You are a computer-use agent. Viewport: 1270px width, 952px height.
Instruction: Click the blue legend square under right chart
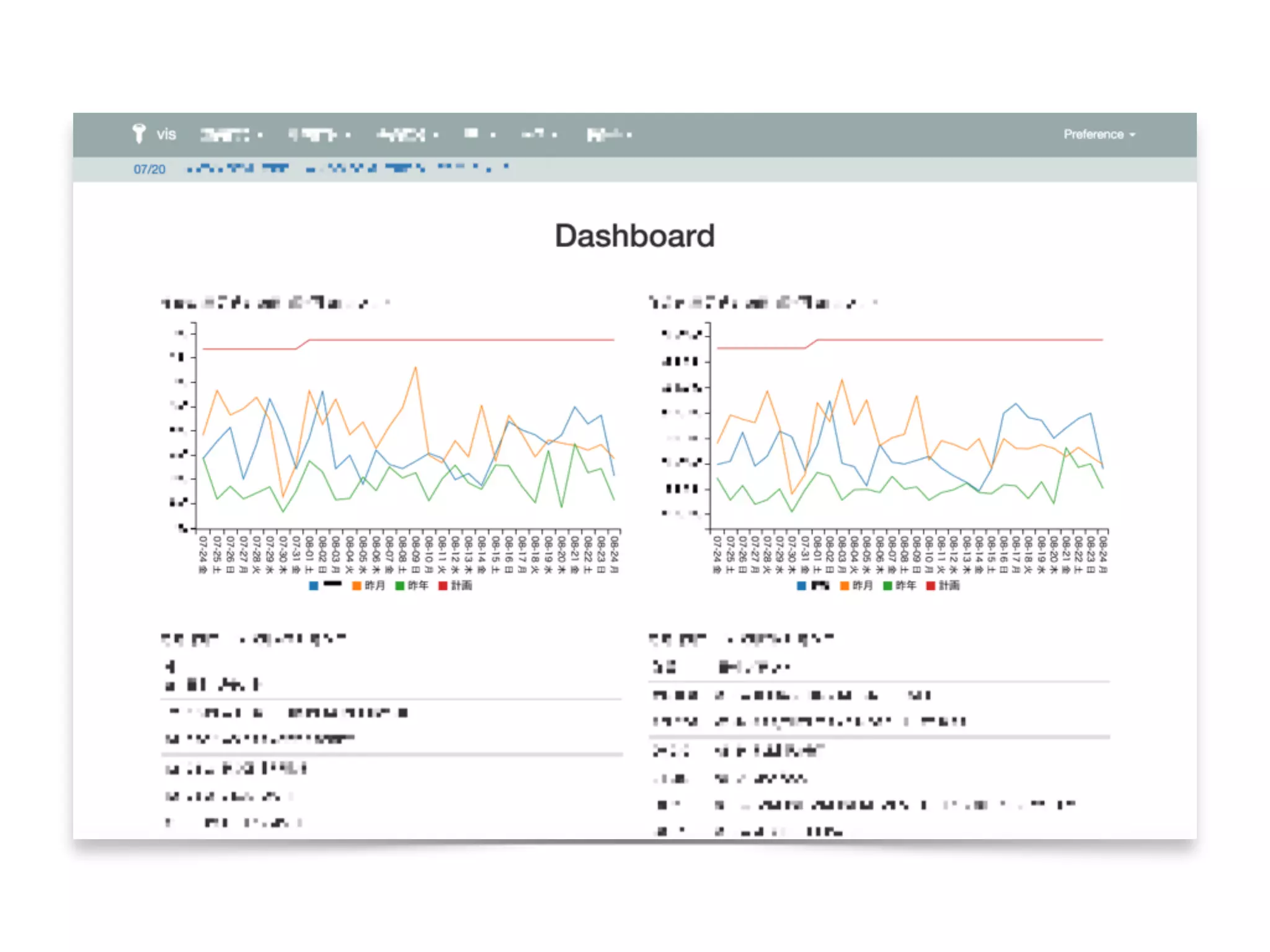(802, 586)
